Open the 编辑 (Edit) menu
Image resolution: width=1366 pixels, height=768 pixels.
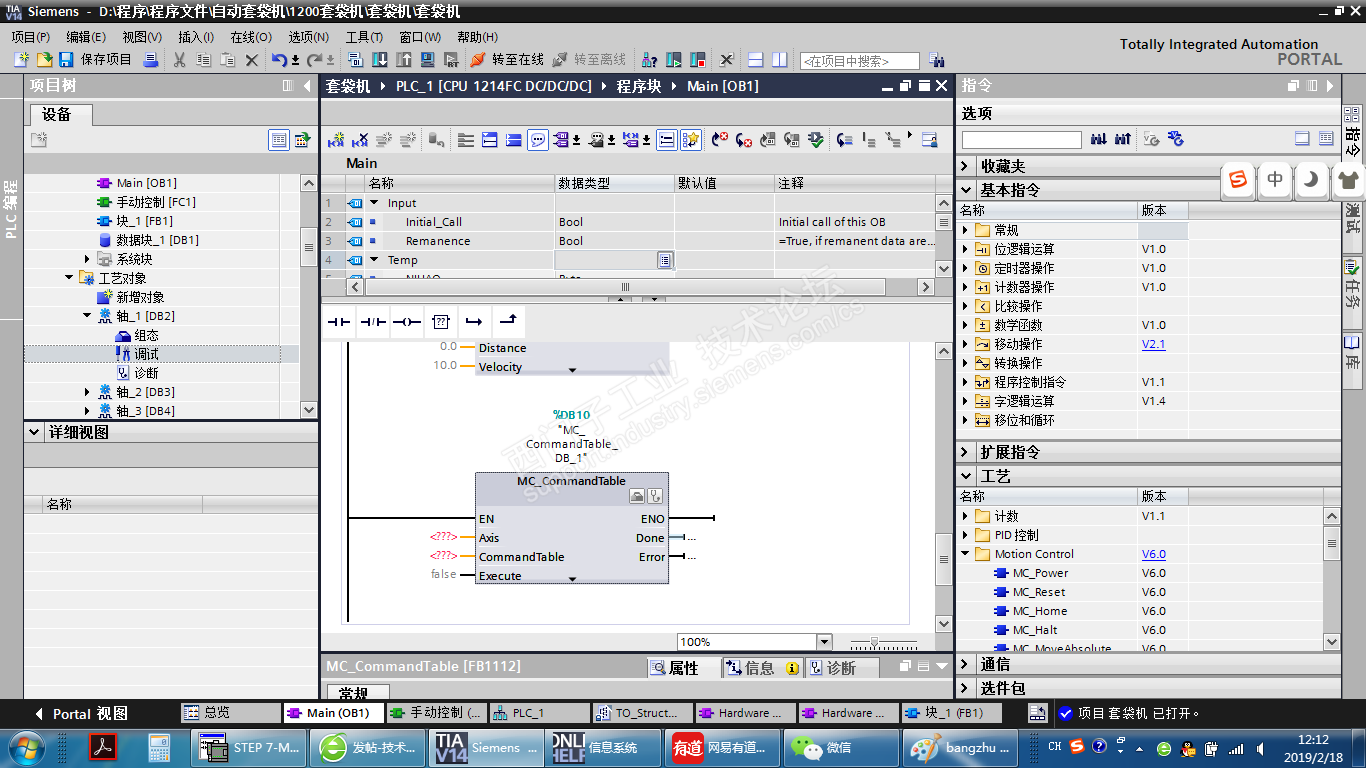pos(86,37)
